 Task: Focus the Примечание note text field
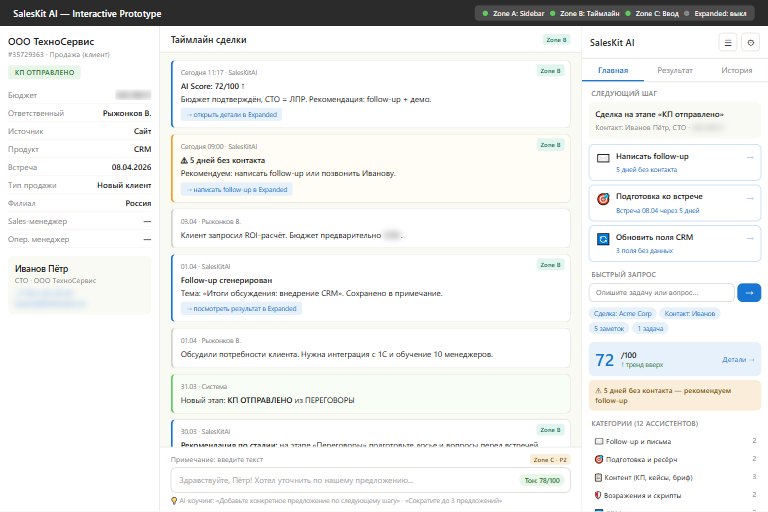pos(370,480)
